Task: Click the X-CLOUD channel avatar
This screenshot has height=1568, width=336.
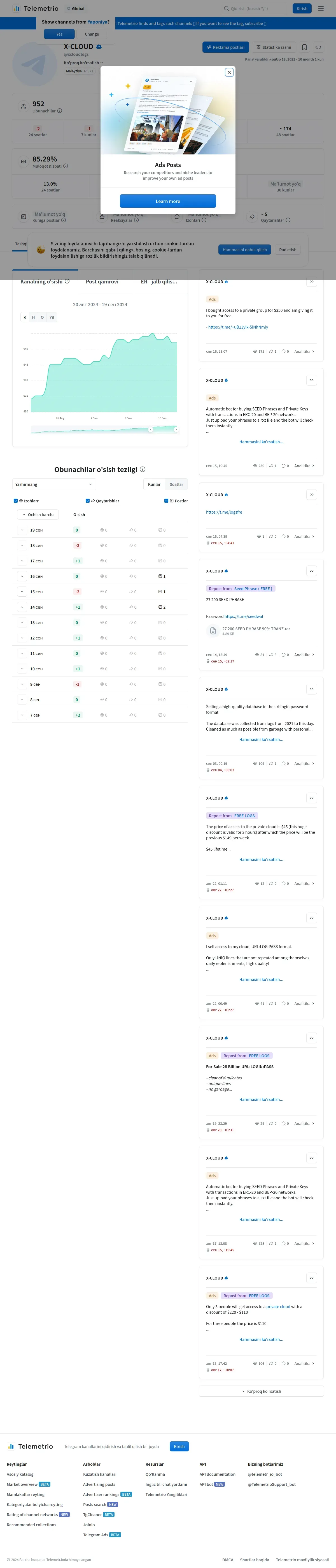Action: [x=35, y=64]
